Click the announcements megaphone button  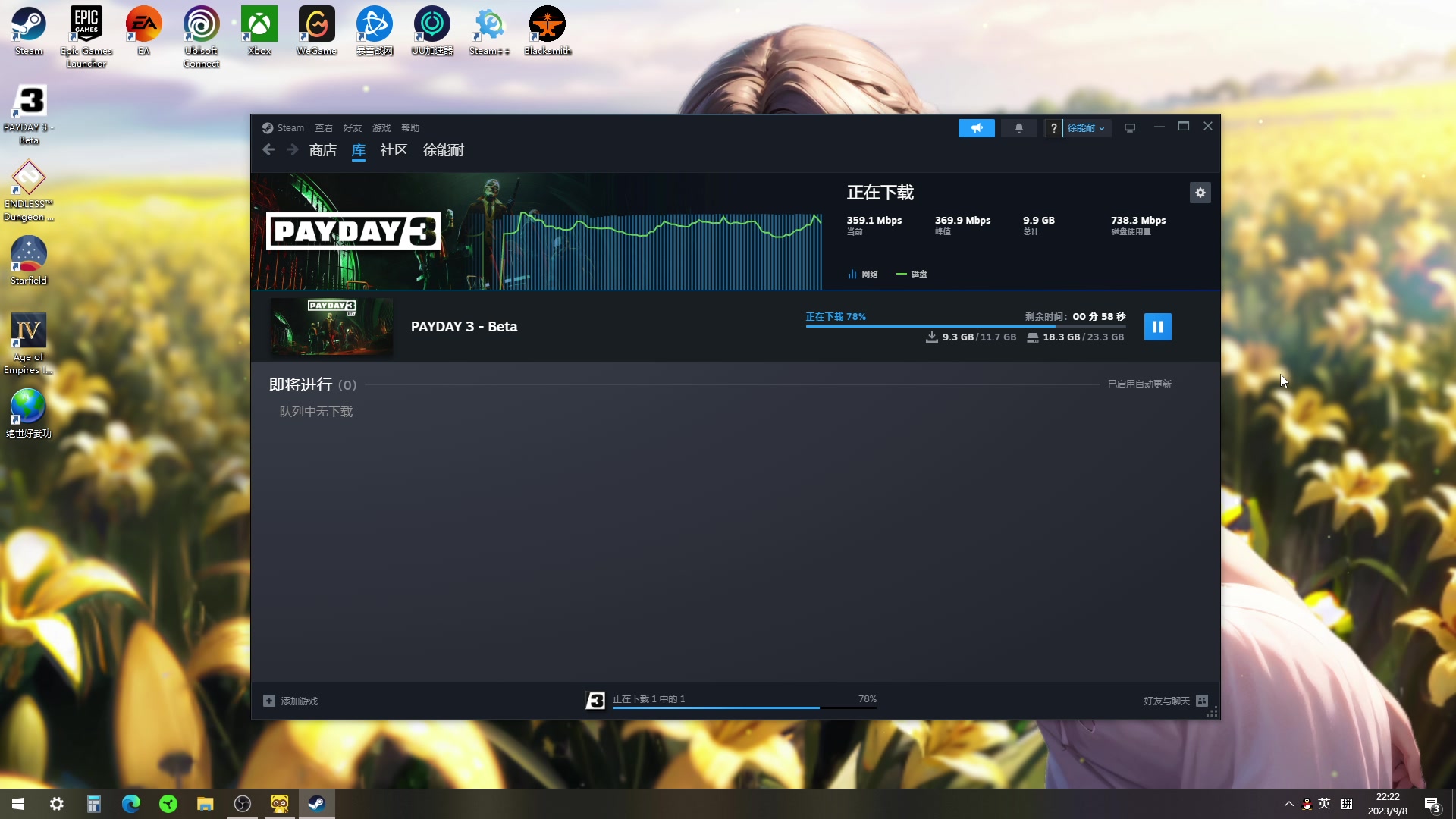(x=976, y=128)
